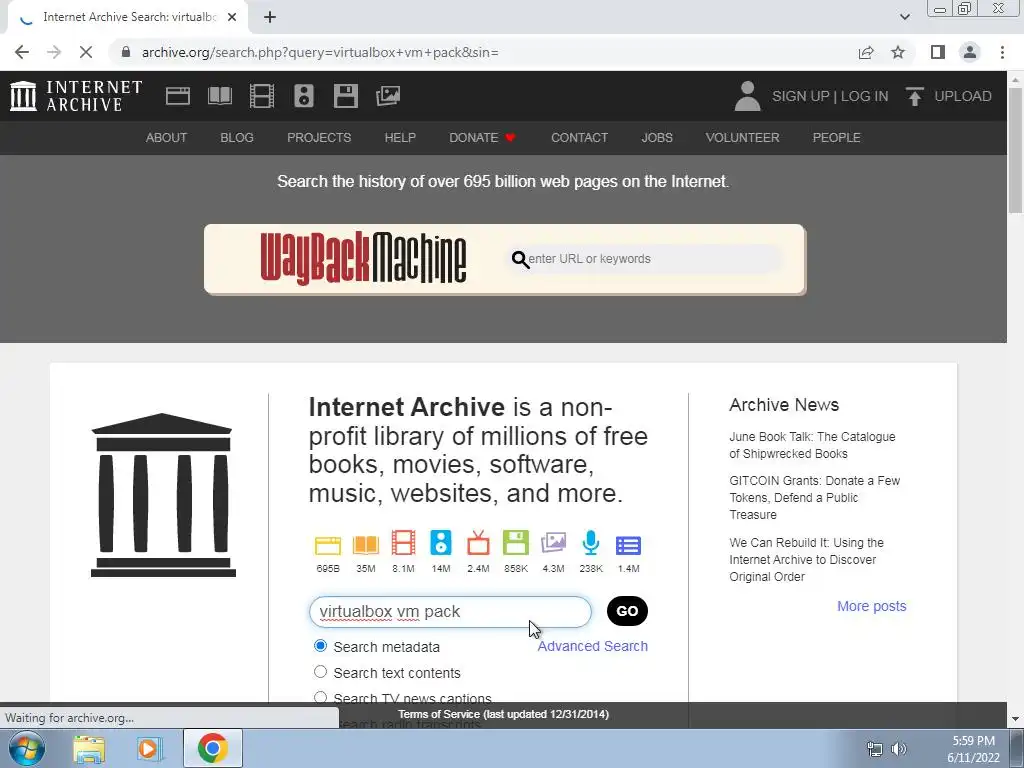Open the Windows Start button
Viewport: 1024px width, 768px height.
[x=27, y=748]
